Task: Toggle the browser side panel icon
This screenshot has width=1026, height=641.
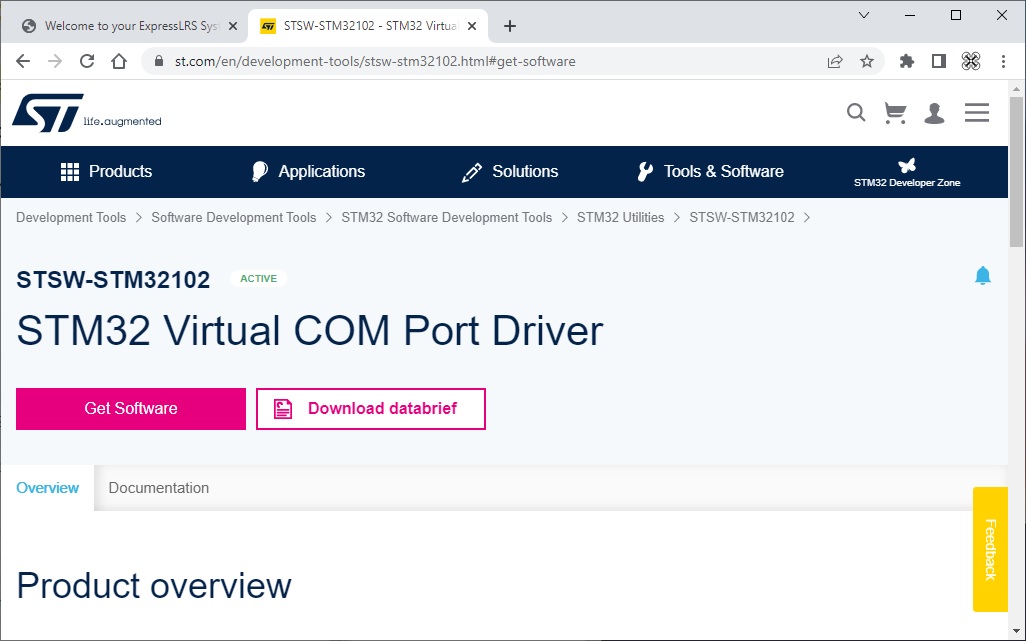Action: [939, 61]
